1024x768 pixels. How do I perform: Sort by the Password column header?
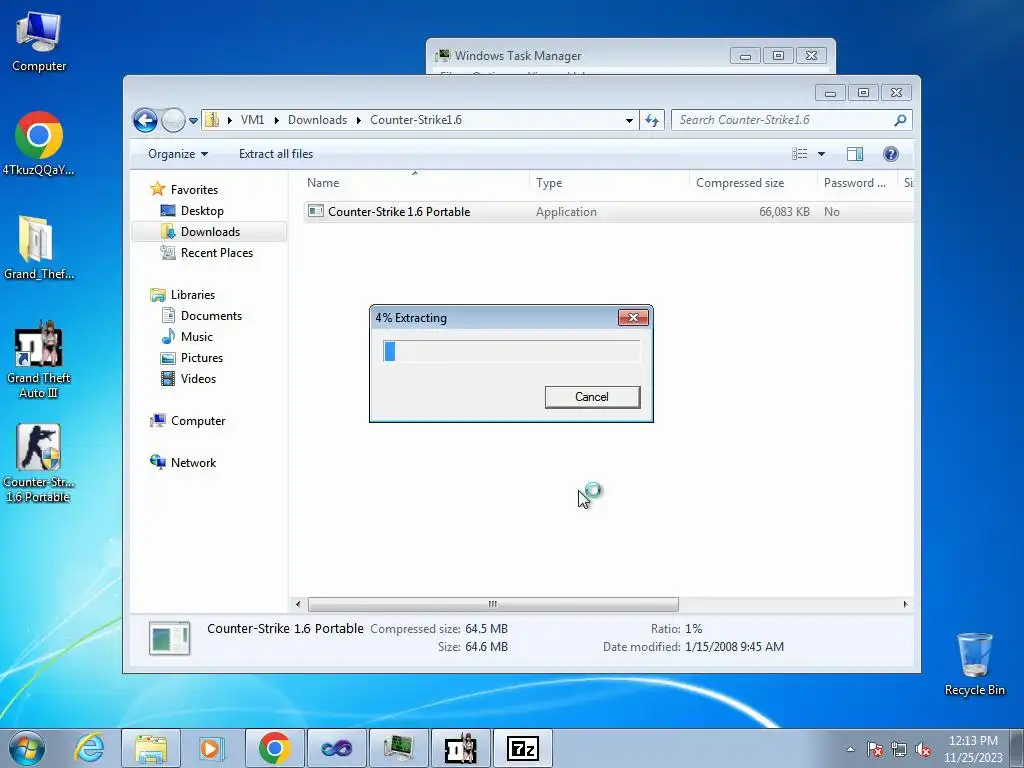coord(857,184)
